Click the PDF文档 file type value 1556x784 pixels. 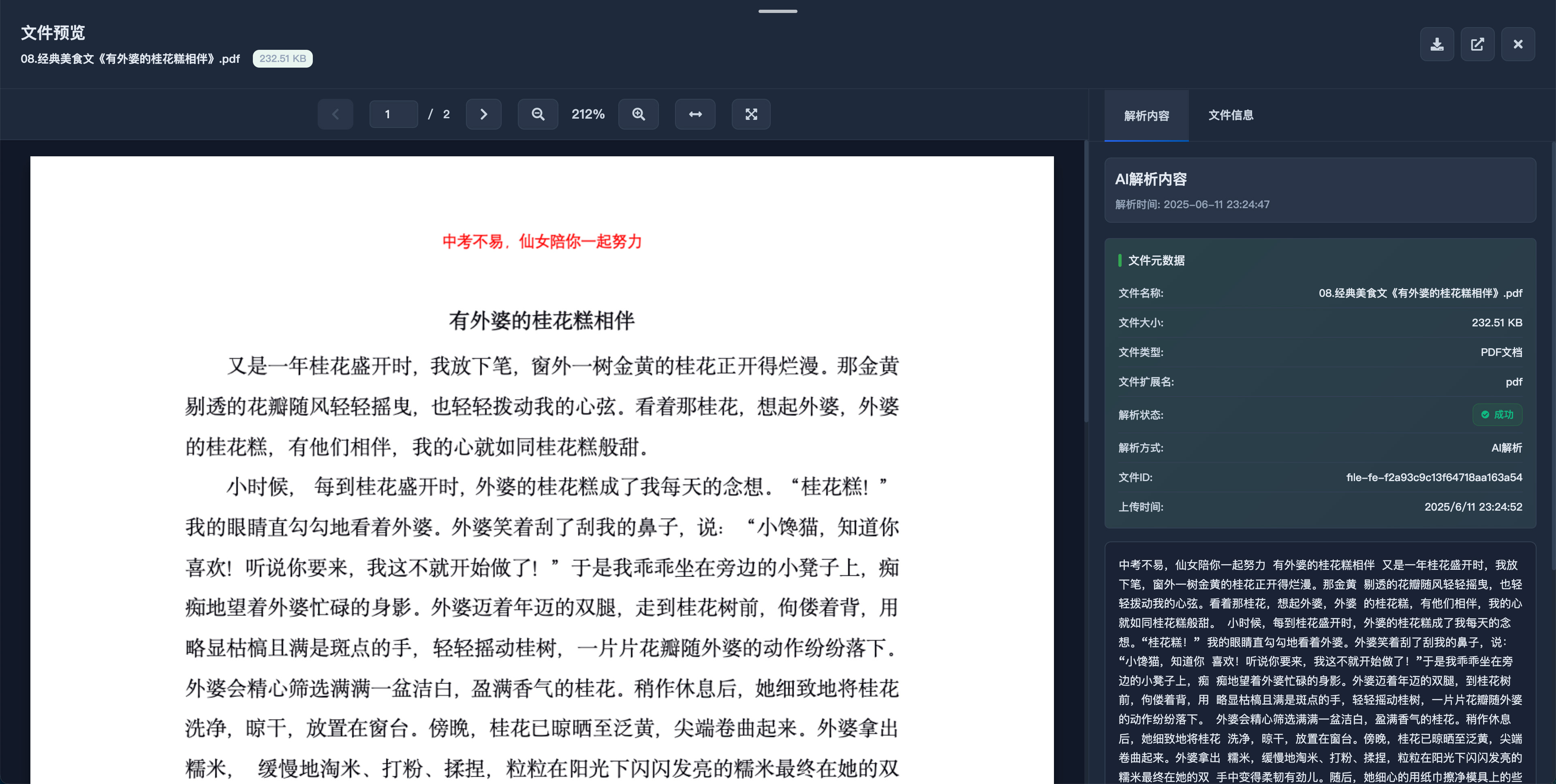point(1501,352)
